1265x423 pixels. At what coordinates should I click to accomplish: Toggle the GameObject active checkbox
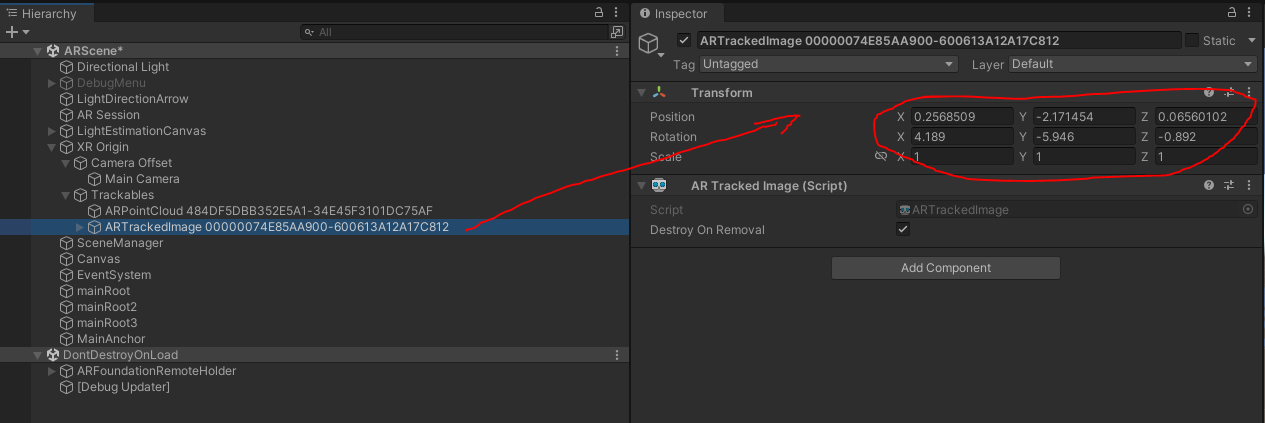coord(684,41)
